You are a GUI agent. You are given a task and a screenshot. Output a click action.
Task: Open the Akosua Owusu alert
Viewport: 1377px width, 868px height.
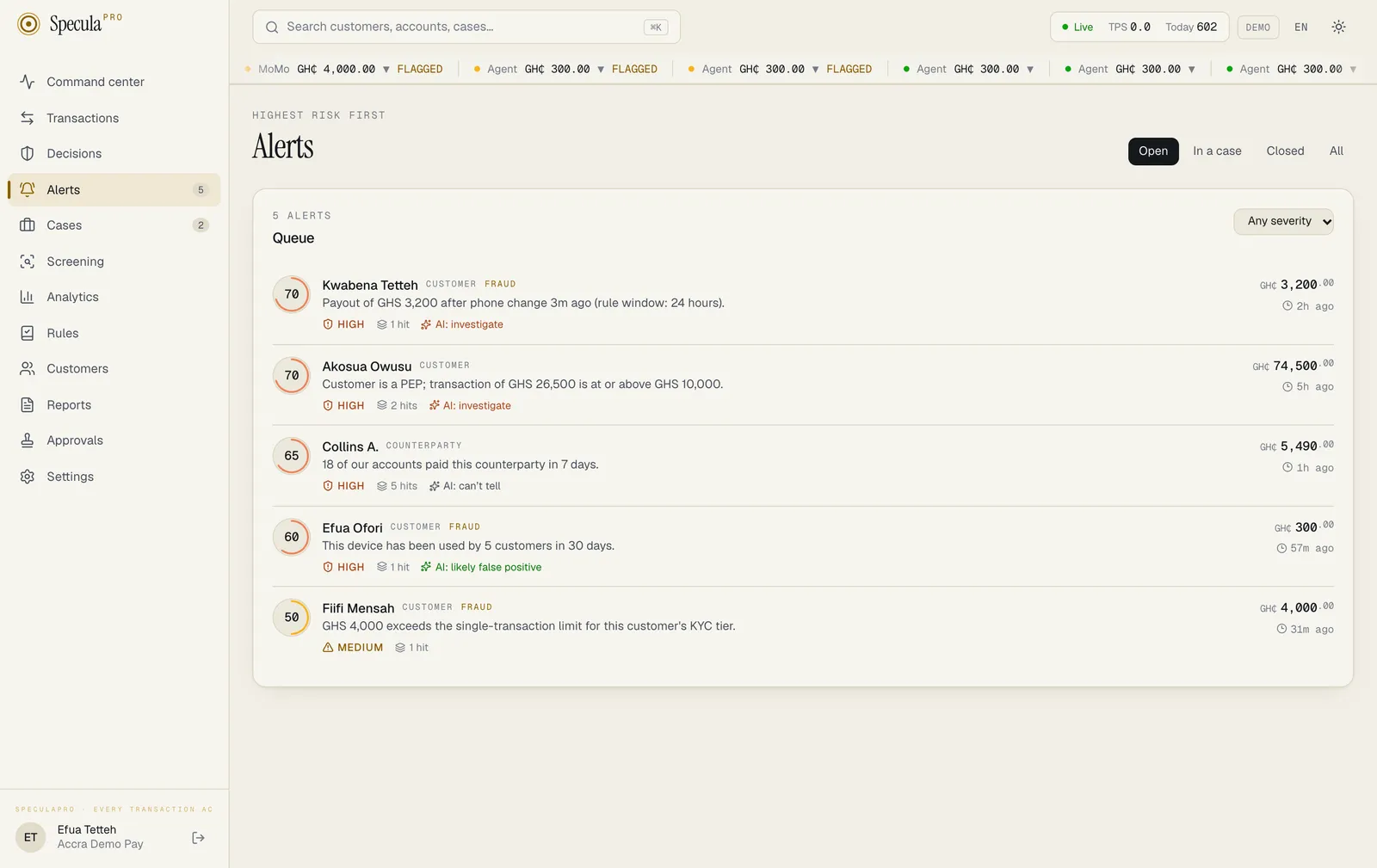803,385
